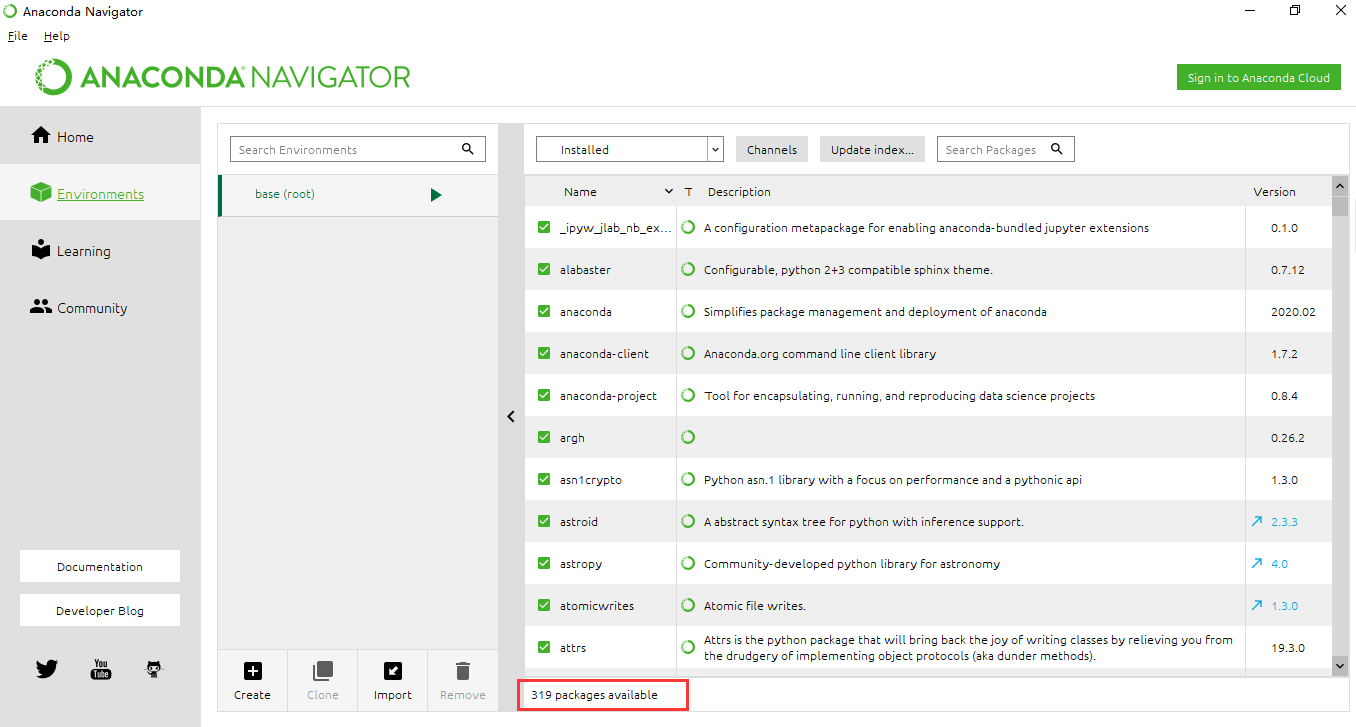Click the anaconda-project package name
Viewport: 1356px width, 727px height.
coord(608,396)
